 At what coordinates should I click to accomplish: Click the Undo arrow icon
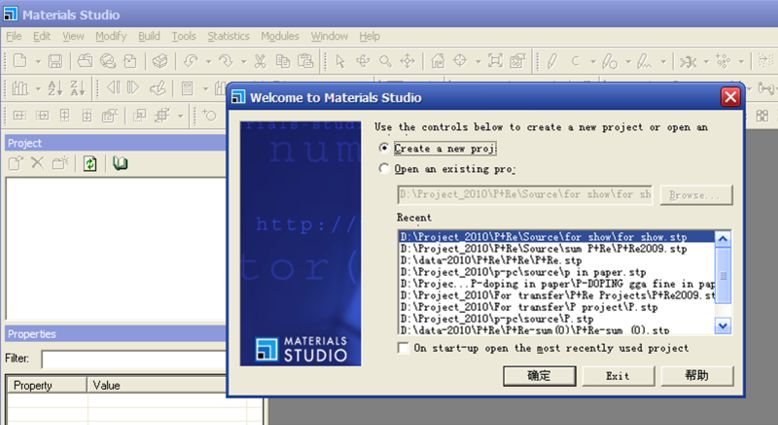click(x=191, y=61)
